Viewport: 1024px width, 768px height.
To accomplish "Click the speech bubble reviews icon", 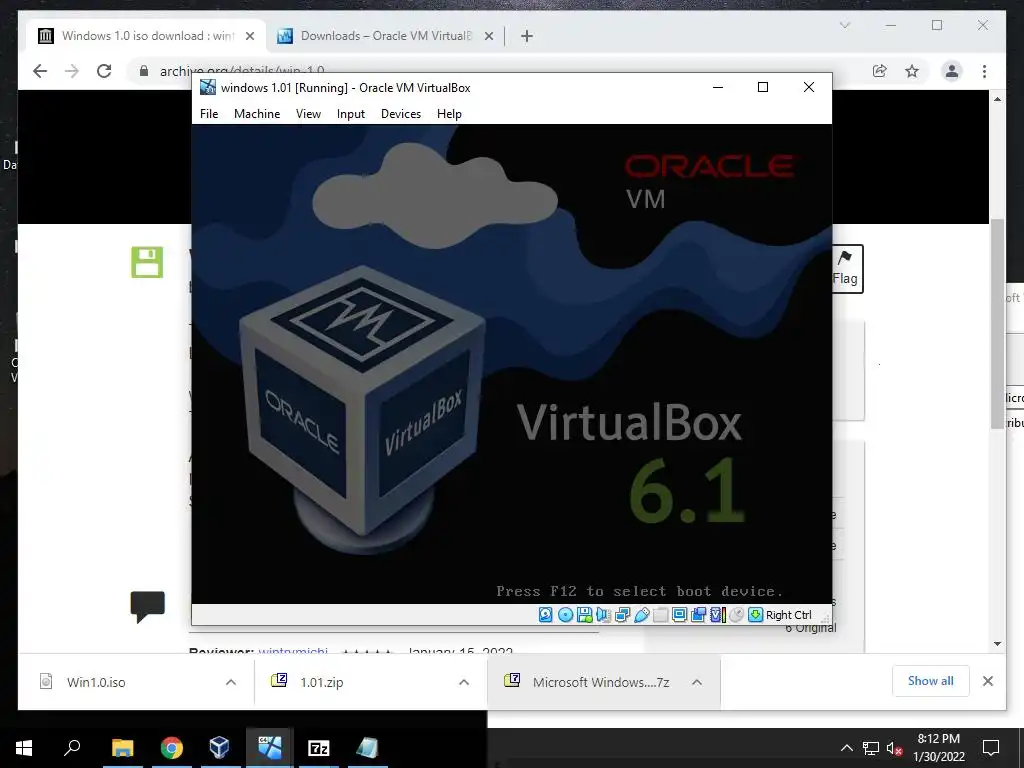I will 148,607.
